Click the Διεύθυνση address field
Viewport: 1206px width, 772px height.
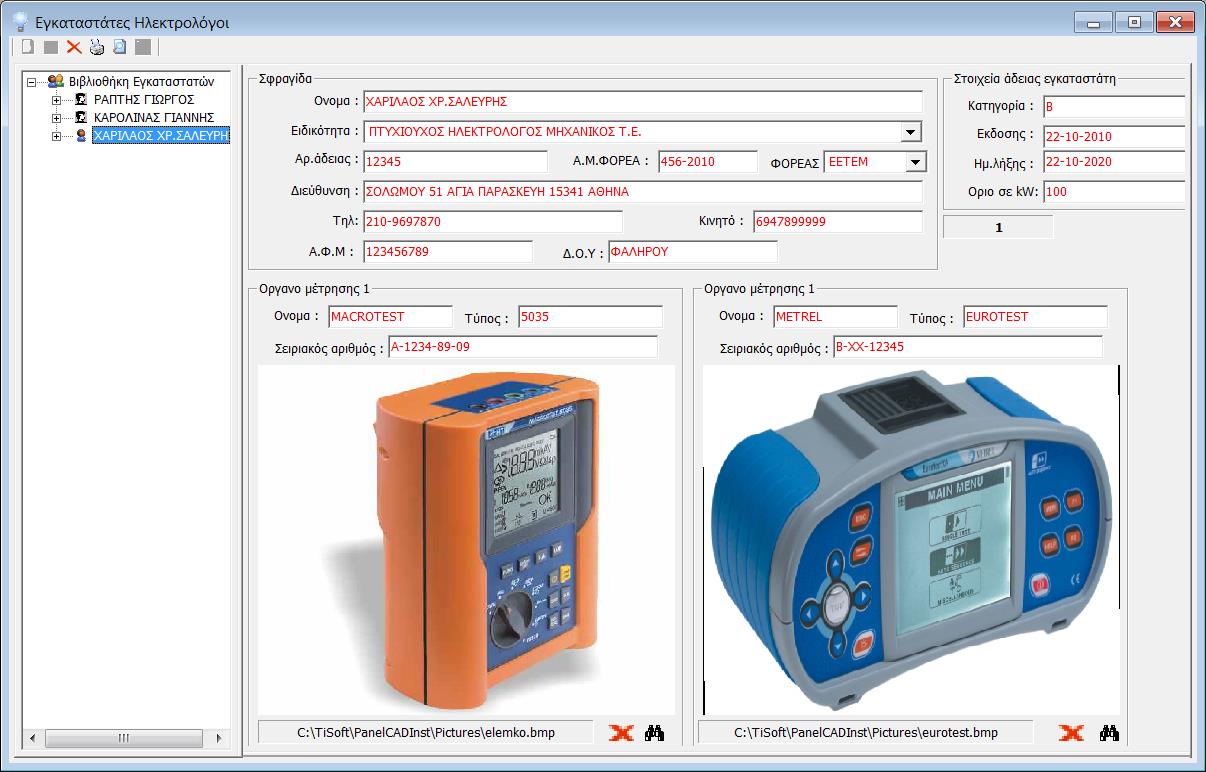pos(642,192)
